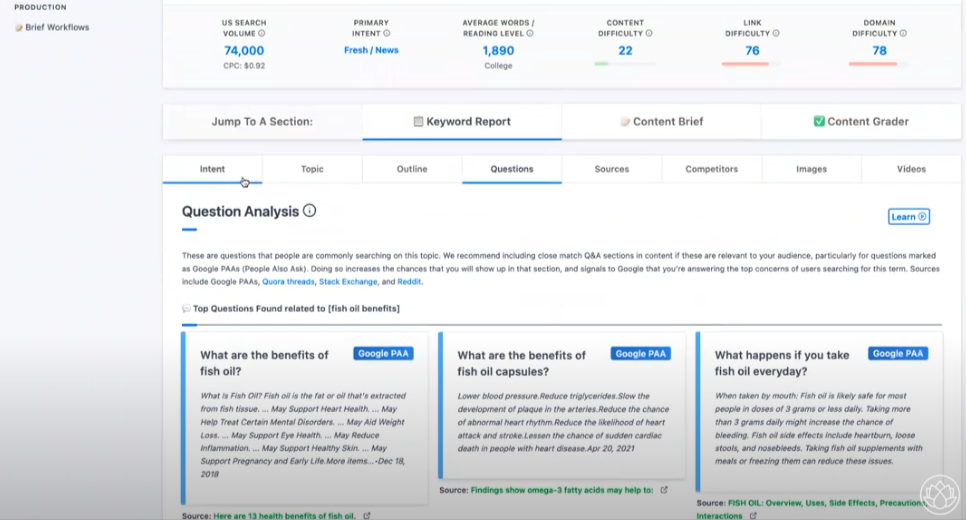Image resolution: width=966 pixels, height=520 pixels.
Task: Click the US Search Volume info icon
Action: coord(262,33)
